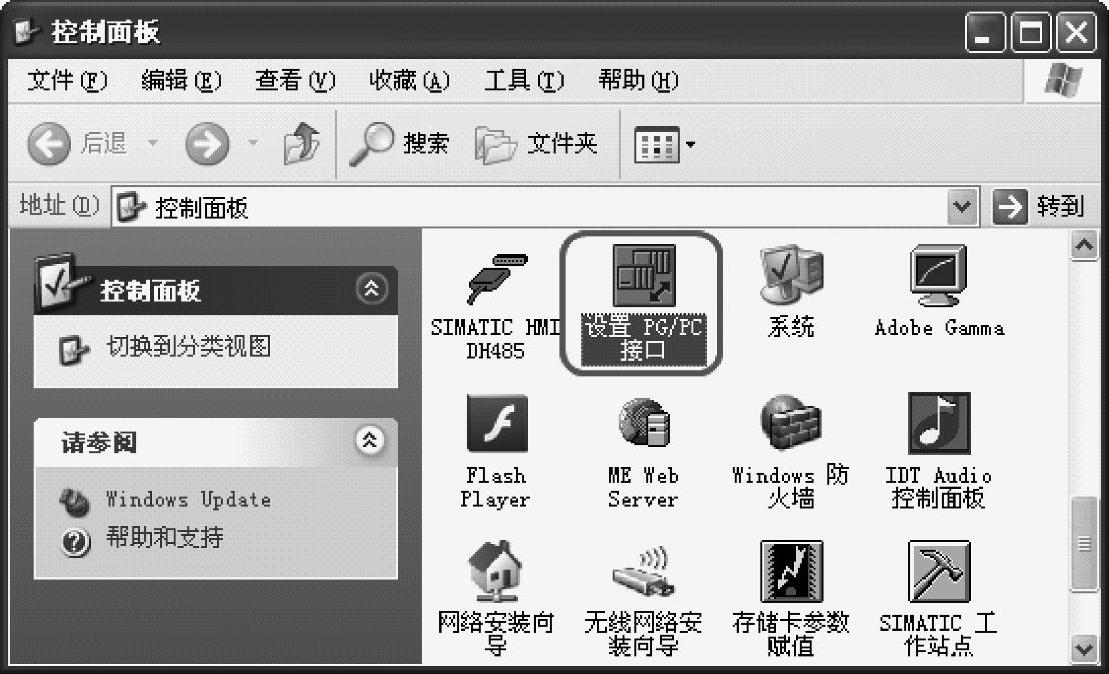This screenshot has height=674, width=1109.
Task: Click the up-one-level folder icon
Action: [302, 144]
